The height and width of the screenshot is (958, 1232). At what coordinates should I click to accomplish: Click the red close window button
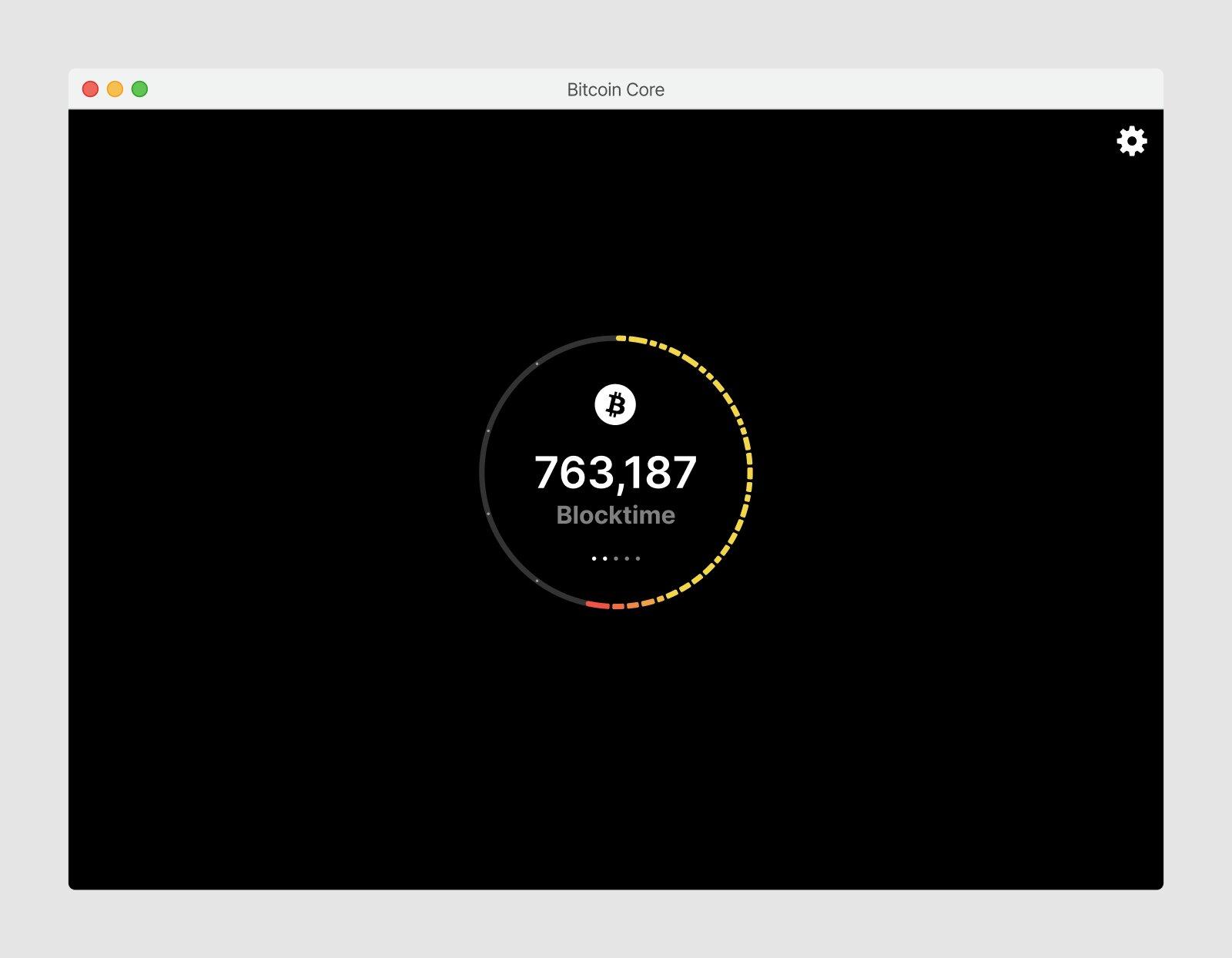tap(90, 89)
